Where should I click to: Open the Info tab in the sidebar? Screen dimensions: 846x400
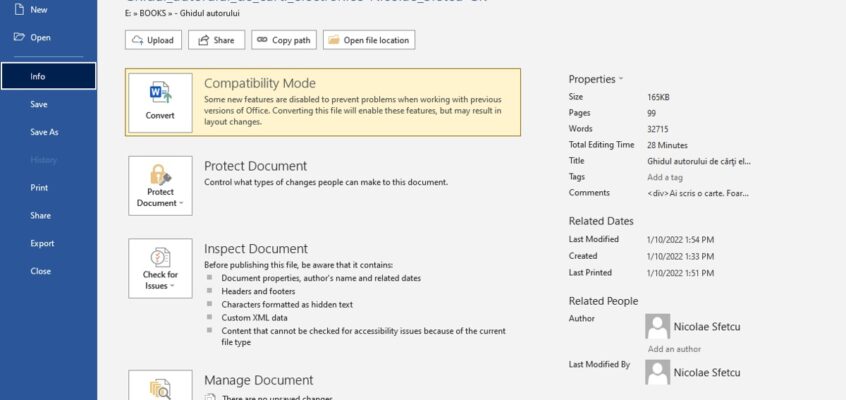49,76
